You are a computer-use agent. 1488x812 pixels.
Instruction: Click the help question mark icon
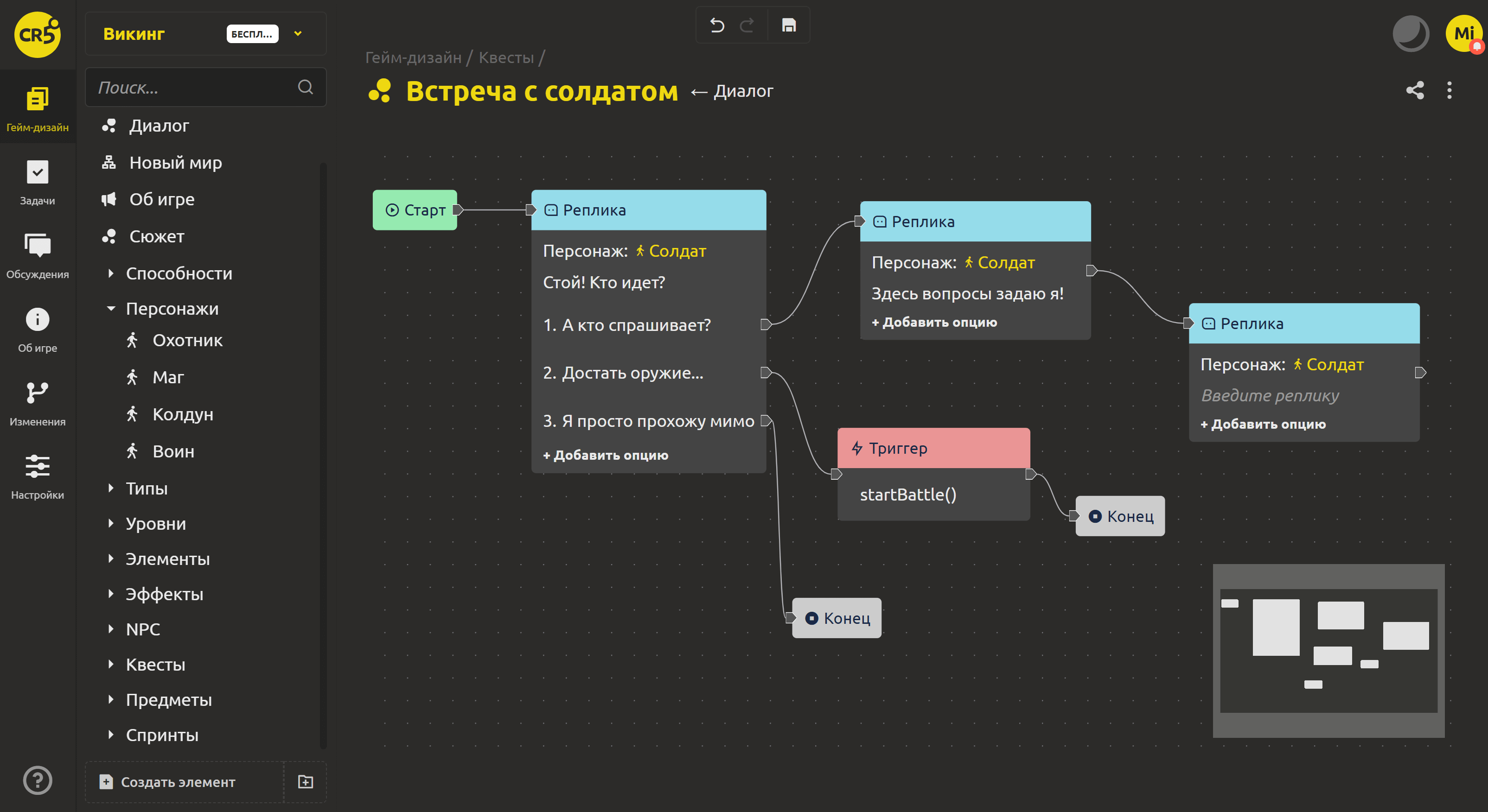(38, 780)
